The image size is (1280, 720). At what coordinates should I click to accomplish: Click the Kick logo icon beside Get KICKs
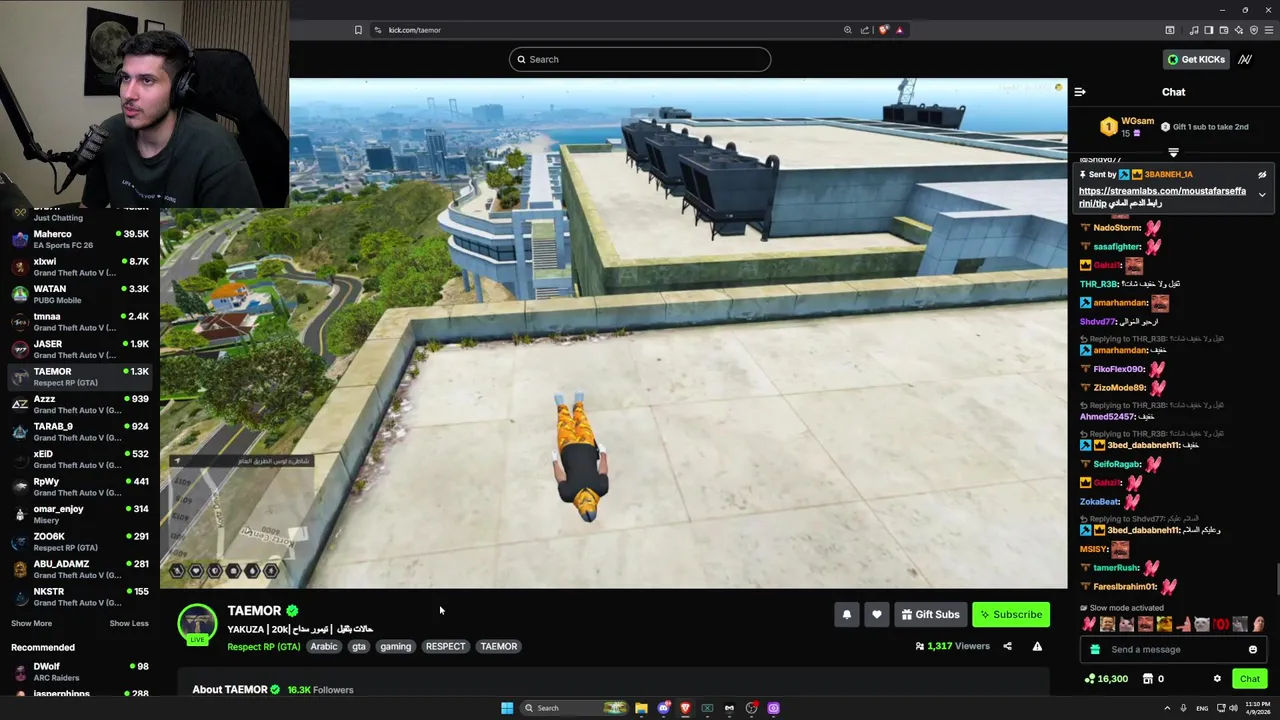pos(1245,59)
